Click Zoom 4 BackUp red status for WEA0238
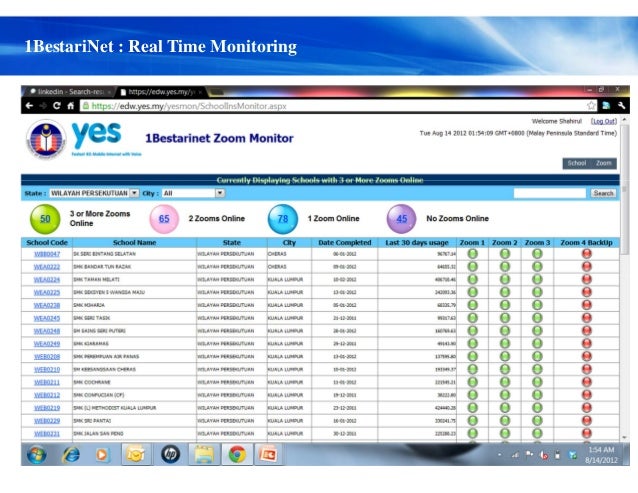This screenshot has width=638, height=493. tap(586, 305)
